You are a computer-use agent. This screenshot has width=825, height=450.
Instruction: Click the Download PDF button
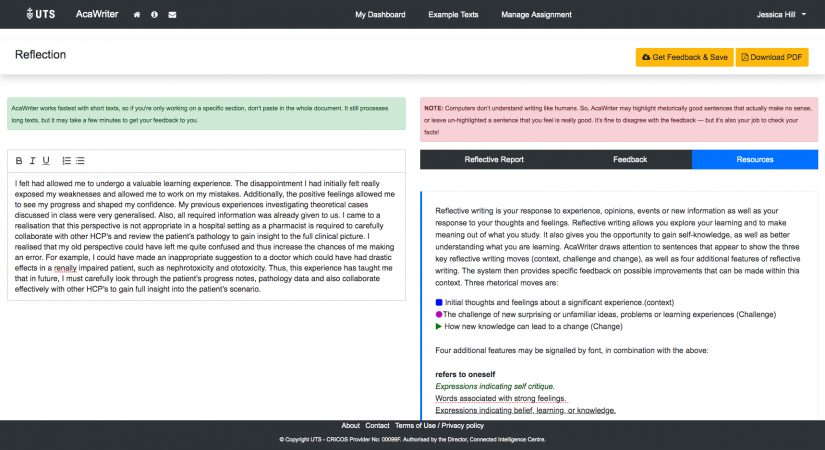pyautogui.click(x=772, y=57)
